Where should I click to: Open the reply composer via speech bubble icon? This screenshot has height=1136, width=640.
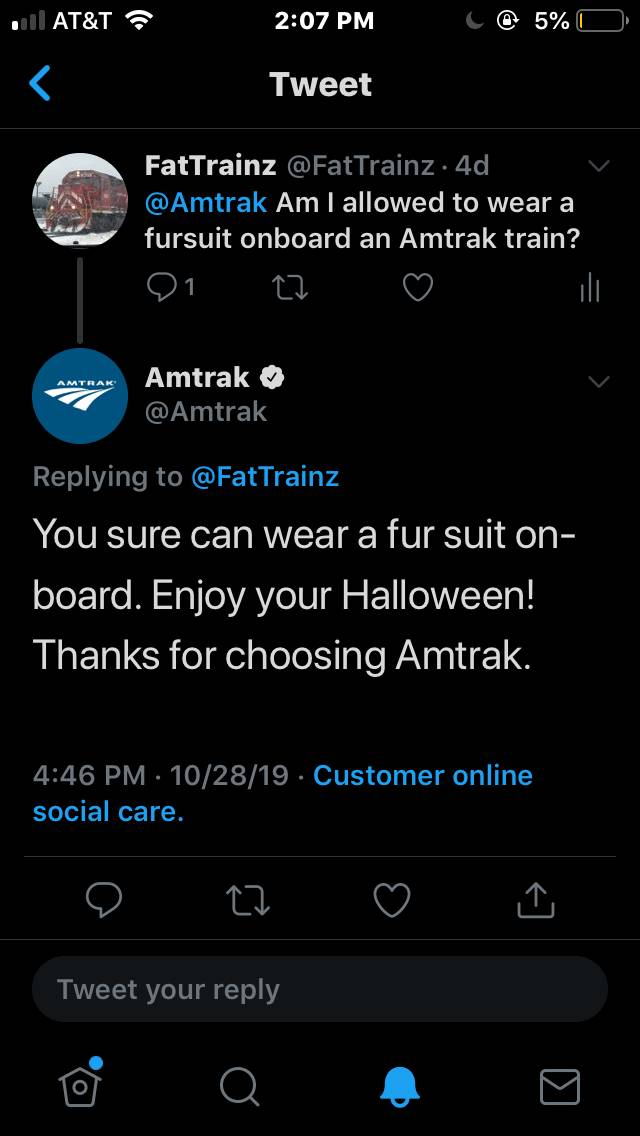(x=104, y=899)
